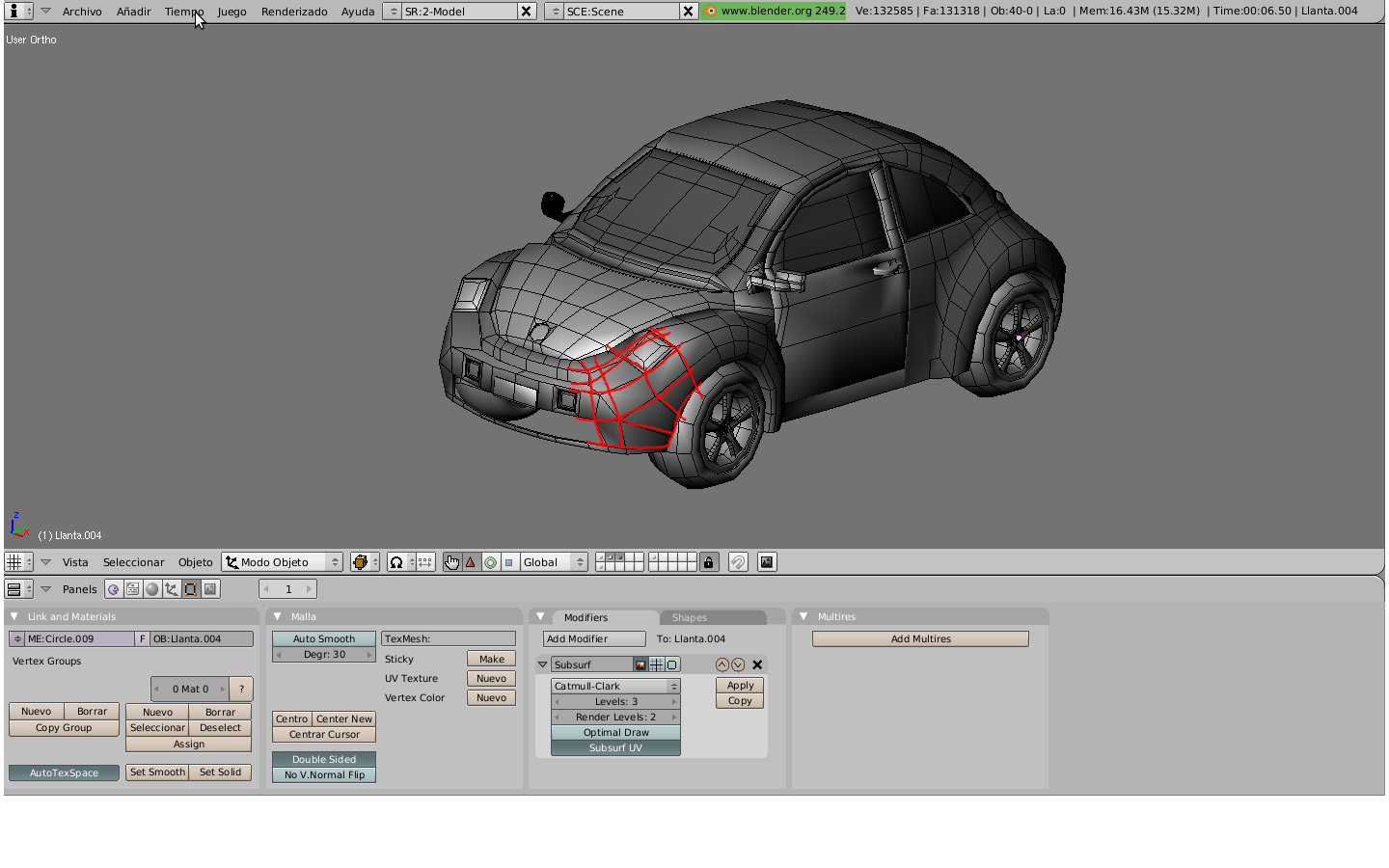Apply the Subsurf modifier
1389x868 pixels.
pos(740,685)
